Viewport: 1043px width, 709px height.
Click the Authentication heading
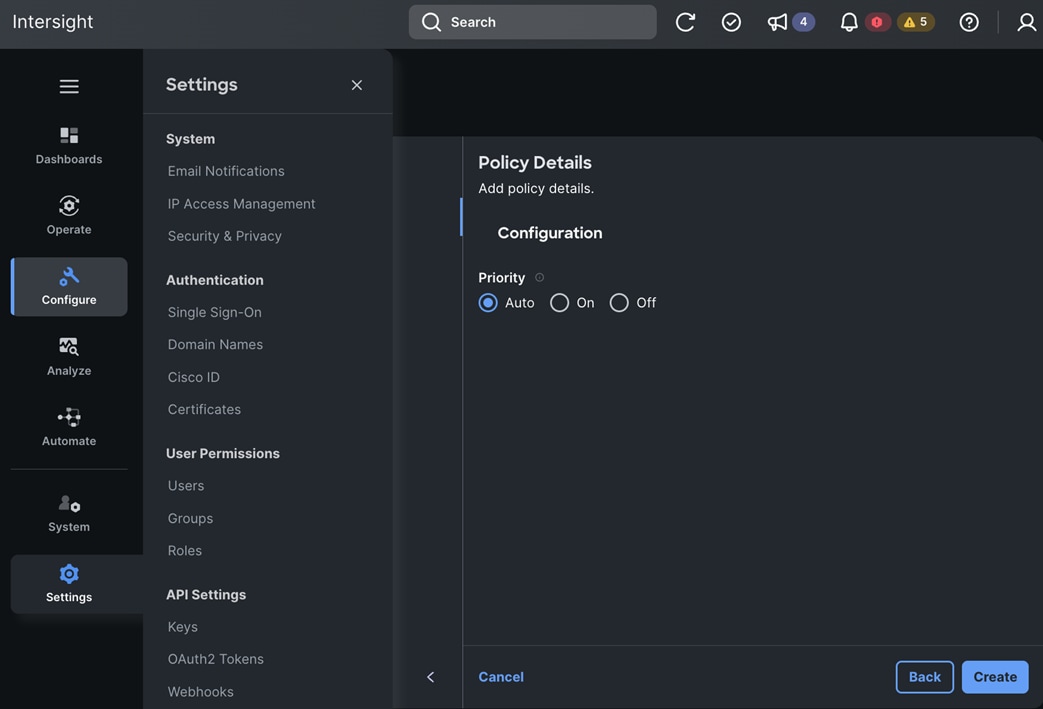click(x=215, y=280)
